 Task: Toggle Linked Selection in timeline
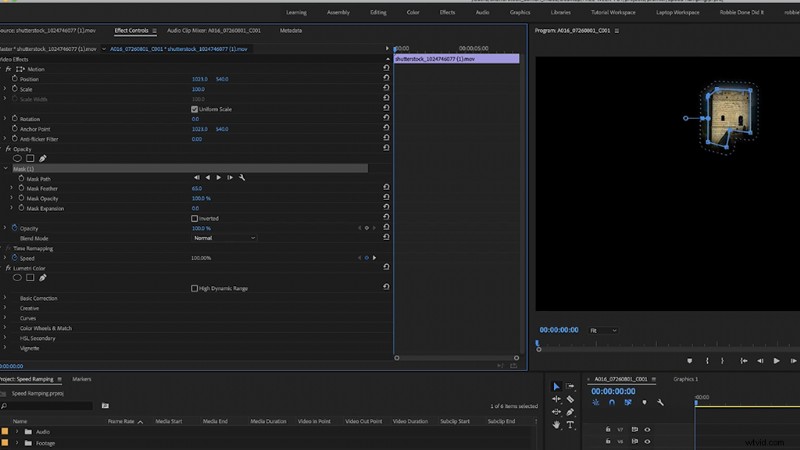[628, 403]
